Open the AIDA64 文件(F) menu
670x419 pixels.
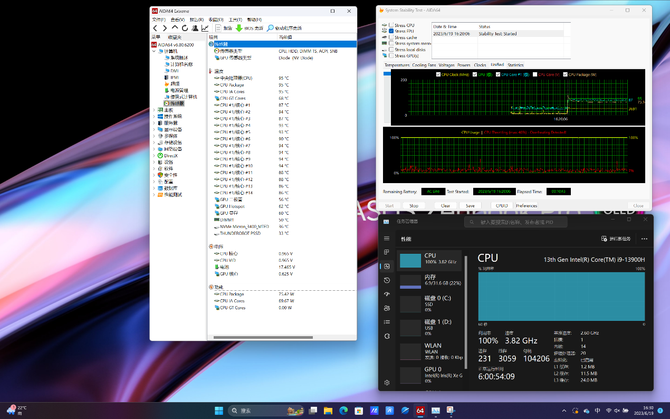pyautogui.click(x=159, y=20)
